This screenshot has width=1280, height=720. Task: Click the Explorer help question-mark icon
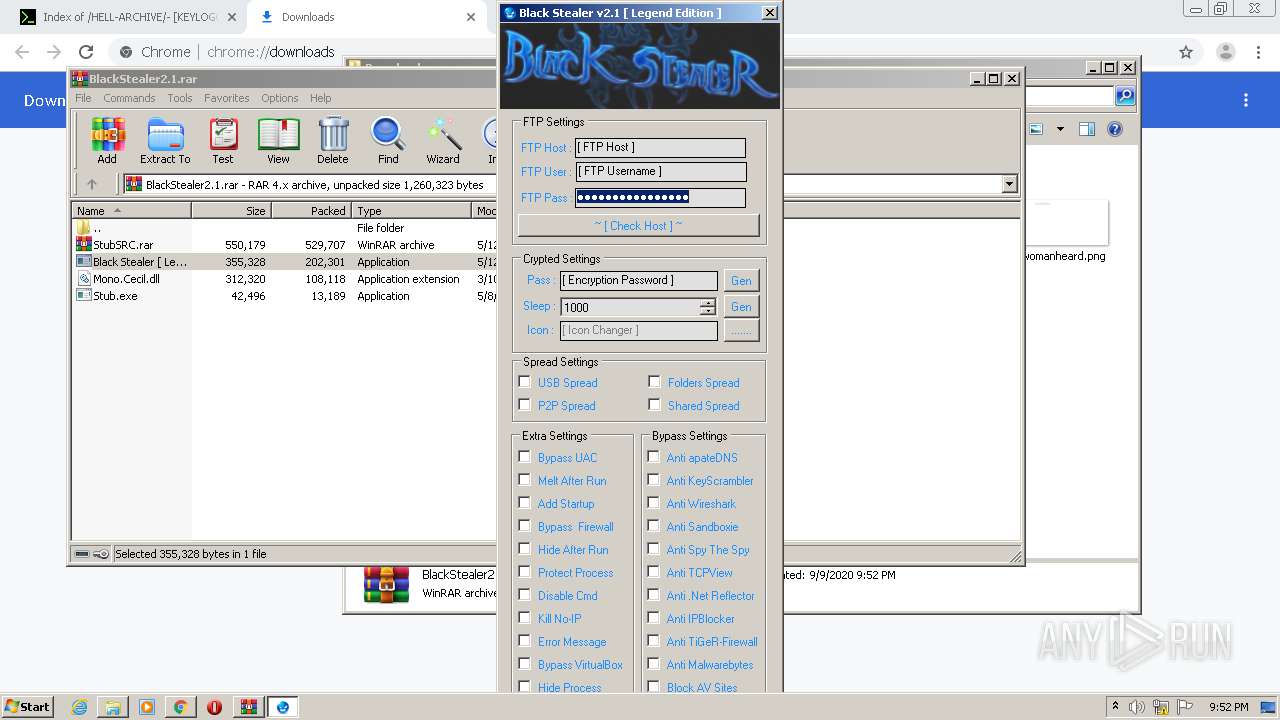tap(1115, 129)
